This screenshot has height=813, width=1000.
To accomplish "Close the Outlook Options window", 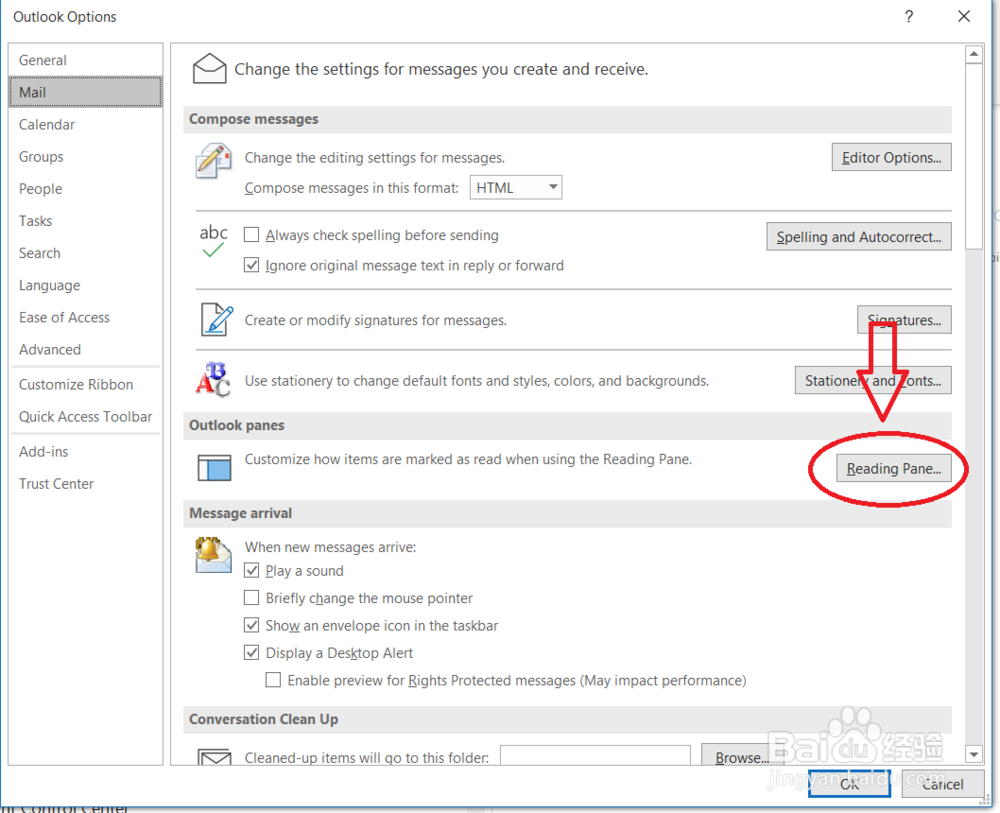I will [x=964, y=17].
